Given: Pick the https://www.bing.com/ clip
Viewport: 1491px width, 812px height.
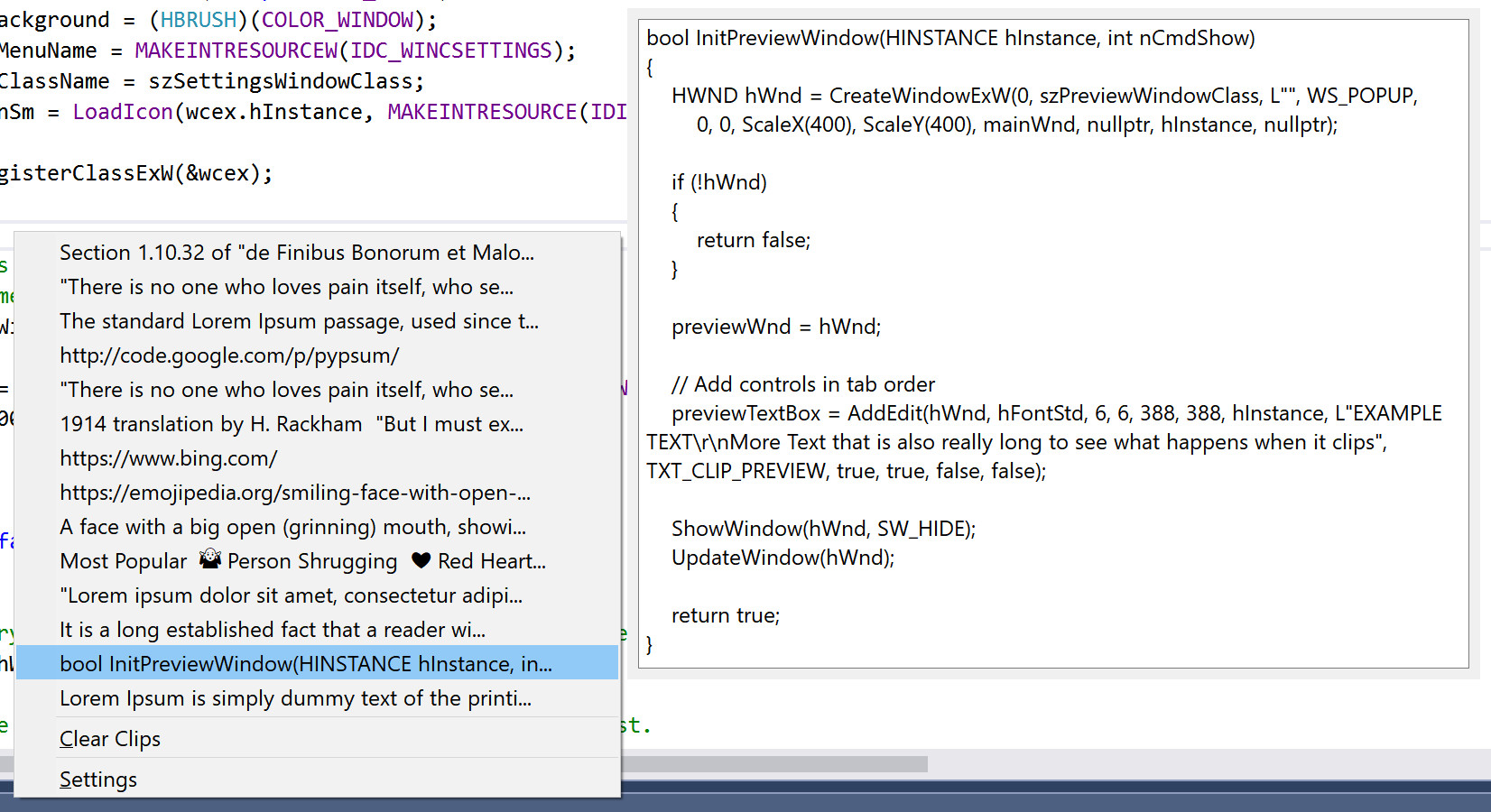Looking at the screenshot, I should pyautogui.click(x=169, y=458).
